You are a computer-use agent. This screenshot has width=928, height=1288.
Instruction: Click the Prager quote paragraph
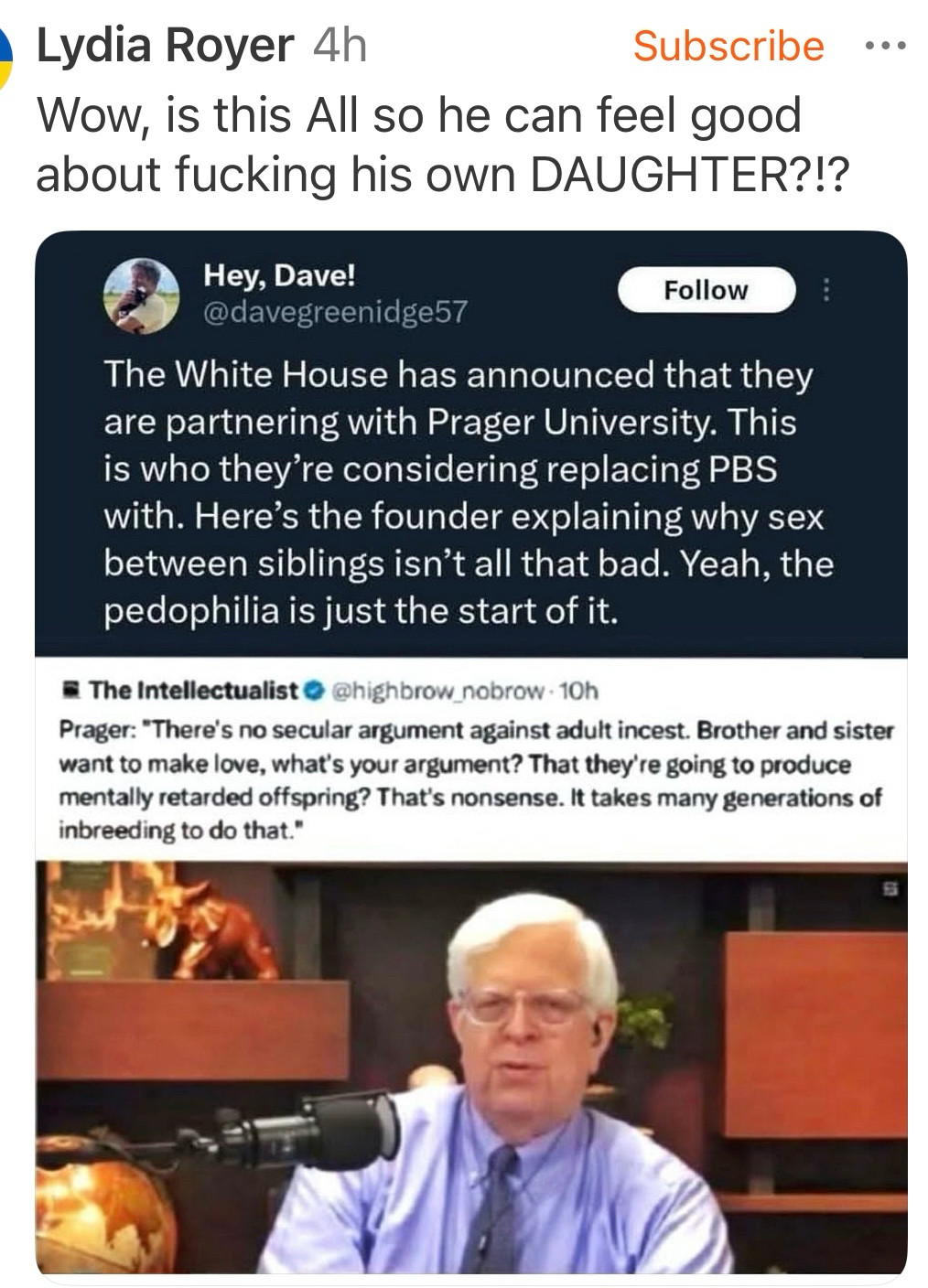pos(476,780)
